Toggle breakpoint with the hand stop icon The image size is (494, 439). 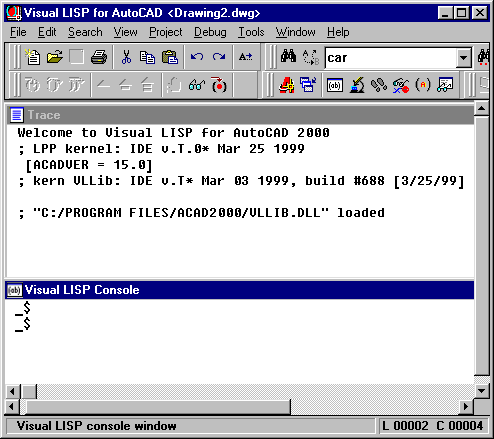[173, 85]
